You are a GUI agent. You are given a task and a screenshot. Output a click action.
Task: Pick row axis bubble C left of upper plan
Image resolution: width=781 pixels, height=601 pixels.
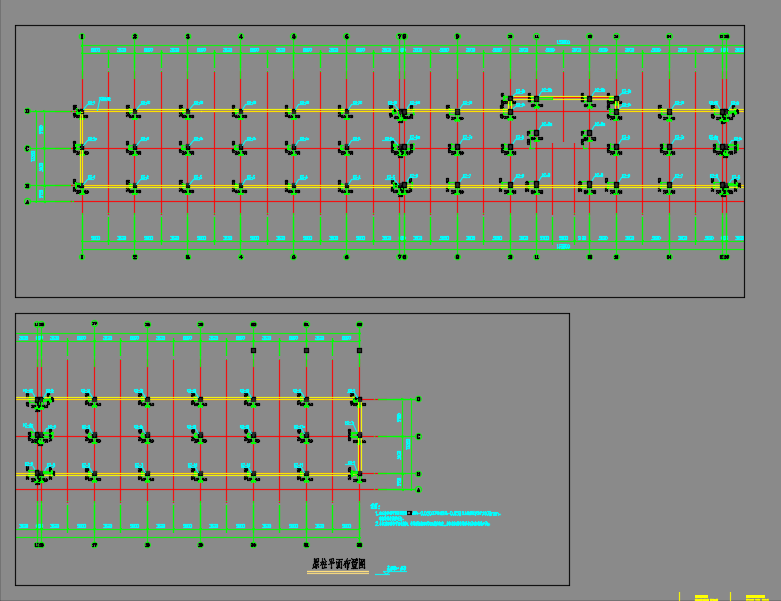click(27, 149)
